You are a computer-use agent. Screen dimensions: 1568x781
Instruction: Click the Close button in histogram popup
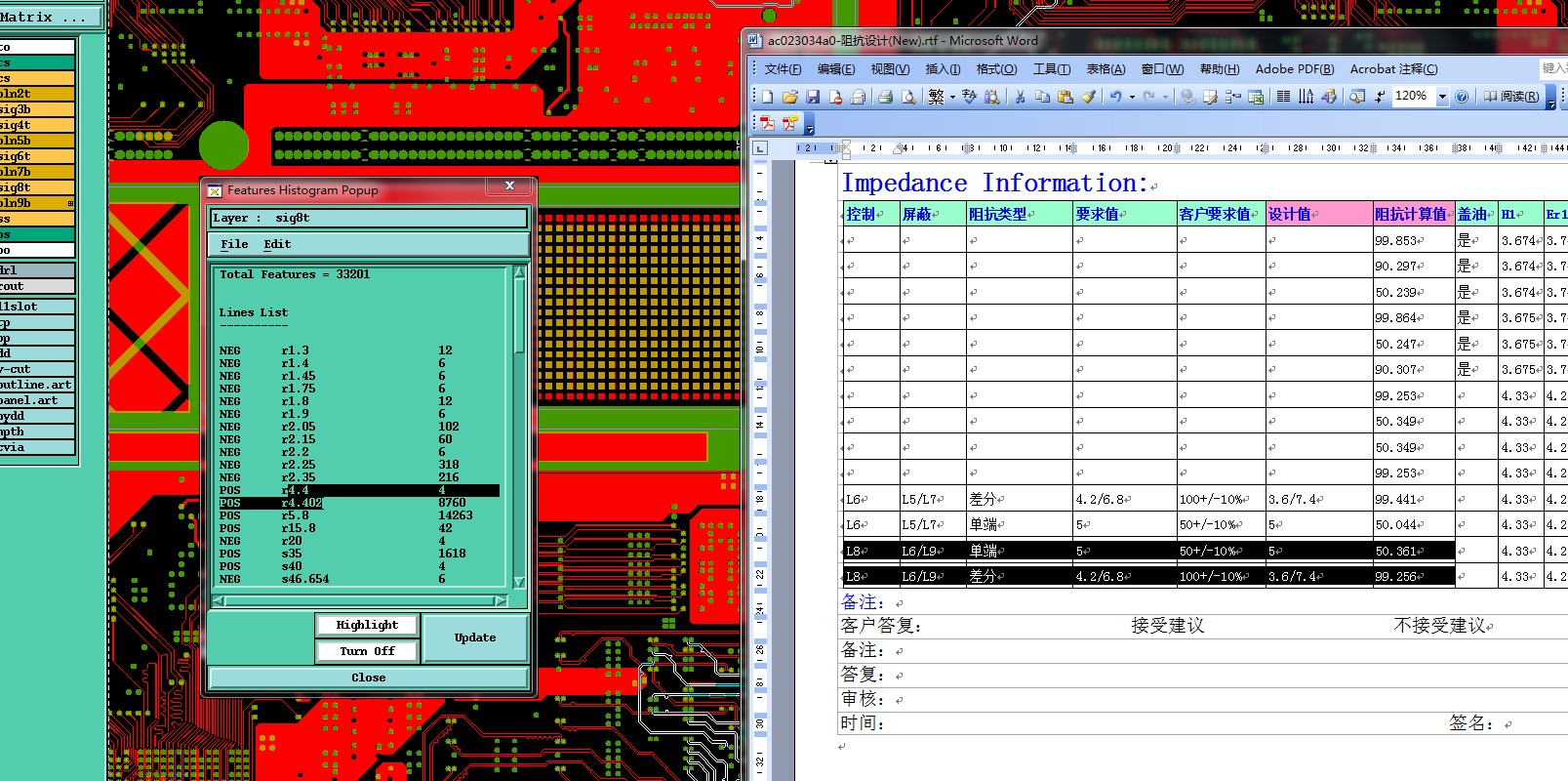(x=368, y=678)
